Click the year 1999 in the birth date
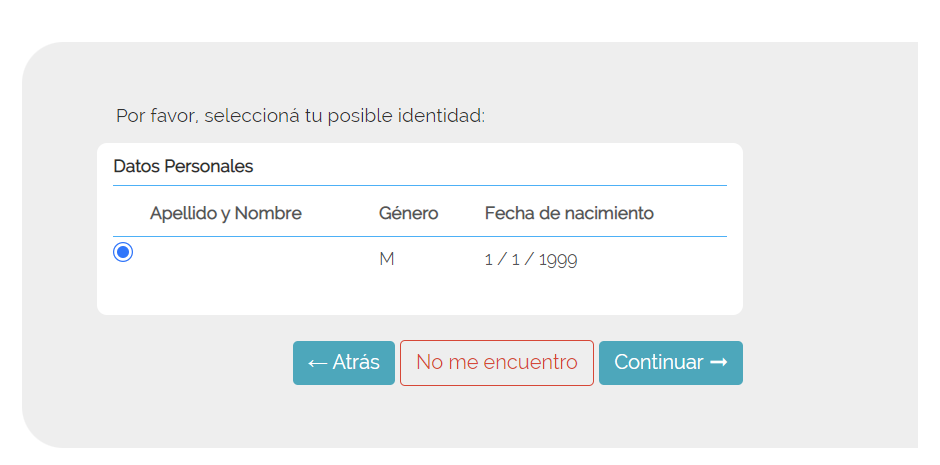Screen dimensions: 940x465 pyautogui.click(x=558, y=260)
